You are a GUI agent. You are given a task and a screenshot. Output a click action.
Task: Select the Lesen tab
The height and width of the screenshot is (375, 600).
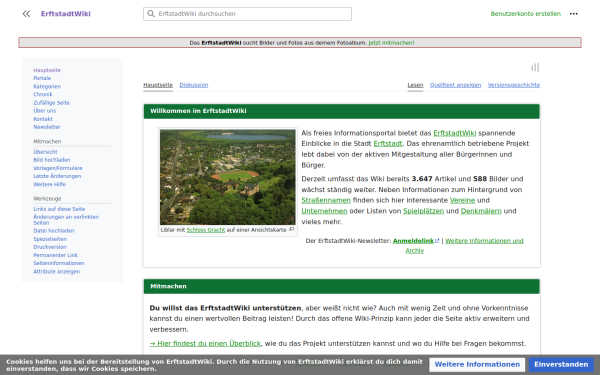click(x=415, y=85)
